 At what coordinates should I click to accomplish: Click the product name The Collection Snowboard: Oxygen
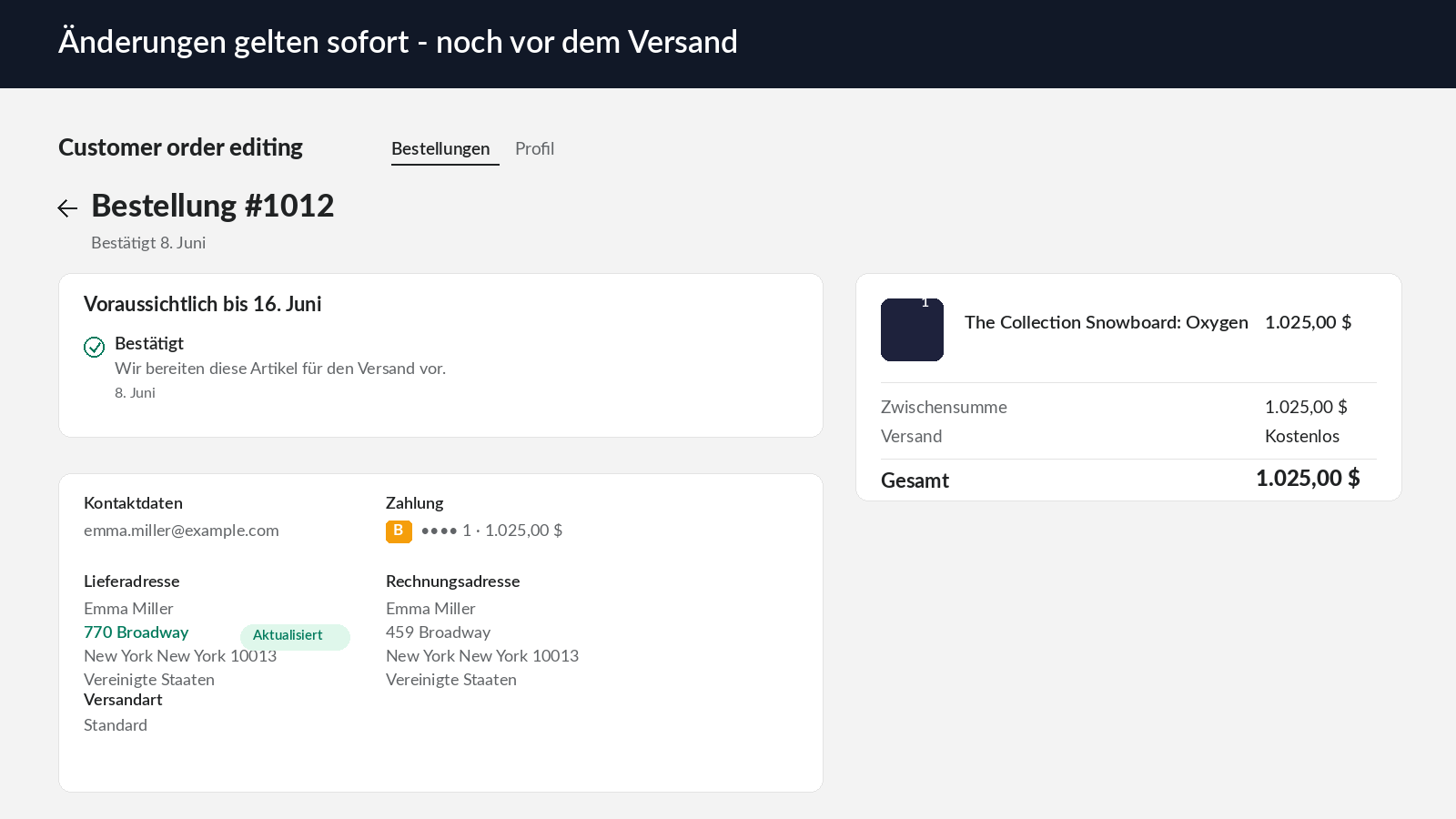coord(1107,322)
